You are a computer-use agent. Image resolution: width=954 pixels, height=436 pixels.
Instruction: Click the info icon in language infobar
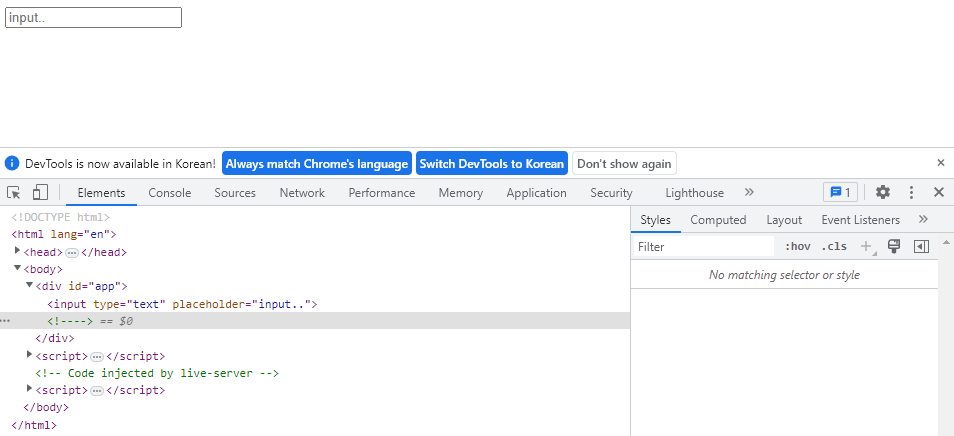click(x=12, y=164)
